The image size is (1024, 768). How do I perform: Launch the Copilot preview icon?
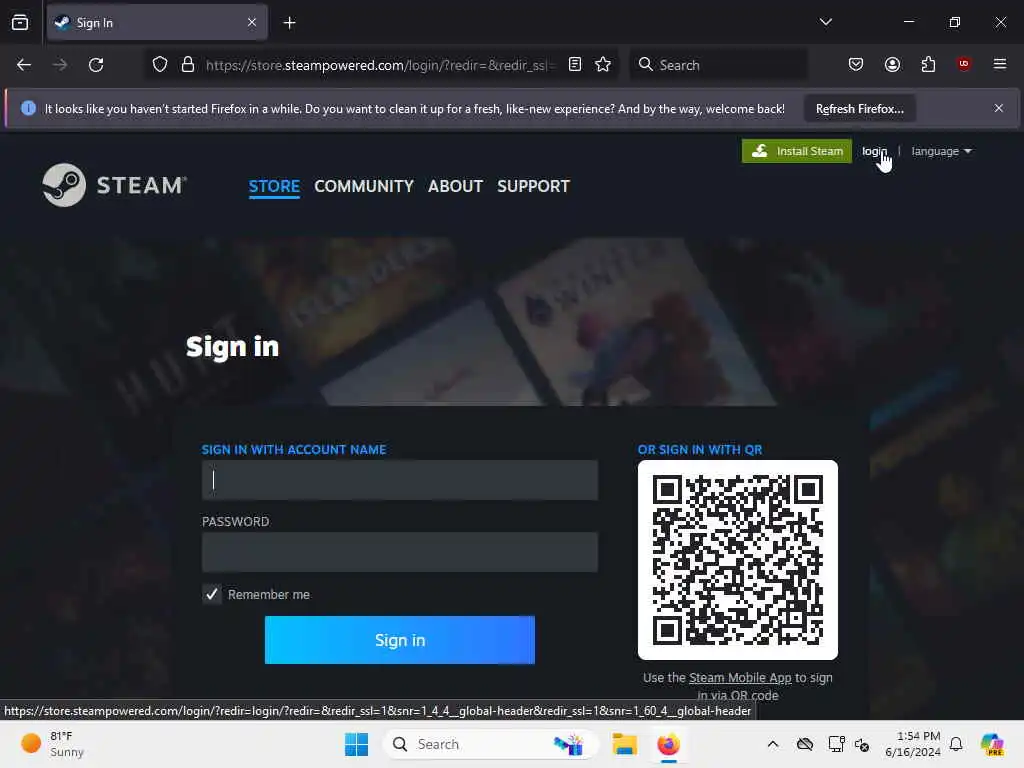coord(992,744)
